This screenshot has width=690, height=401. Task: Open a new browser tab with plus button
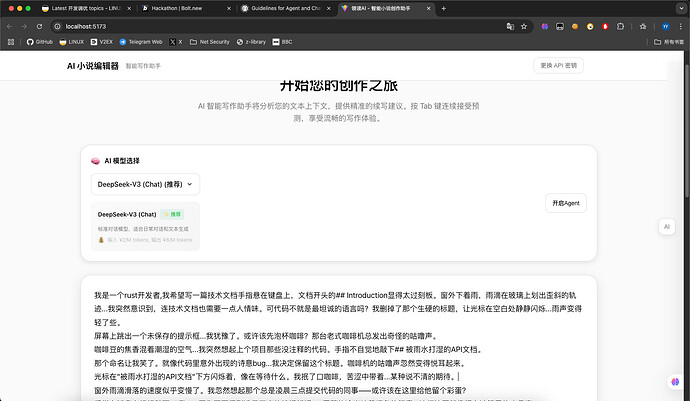coord(444,8)
